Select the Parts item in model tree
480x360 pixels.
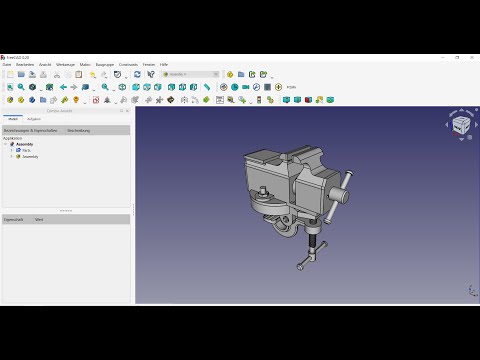pyautogui.click(x=26, y=150)
